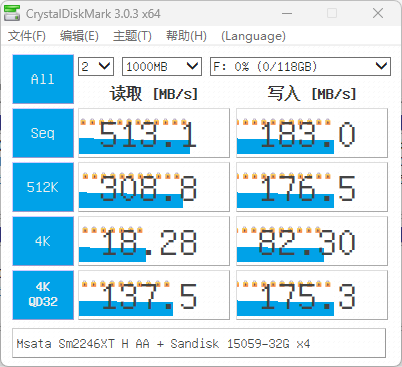The width and height of the screenshot is (402, 367).
Task: Select the Seq read result 513.1
Action: pyautogui.click(x=154, y=133)
